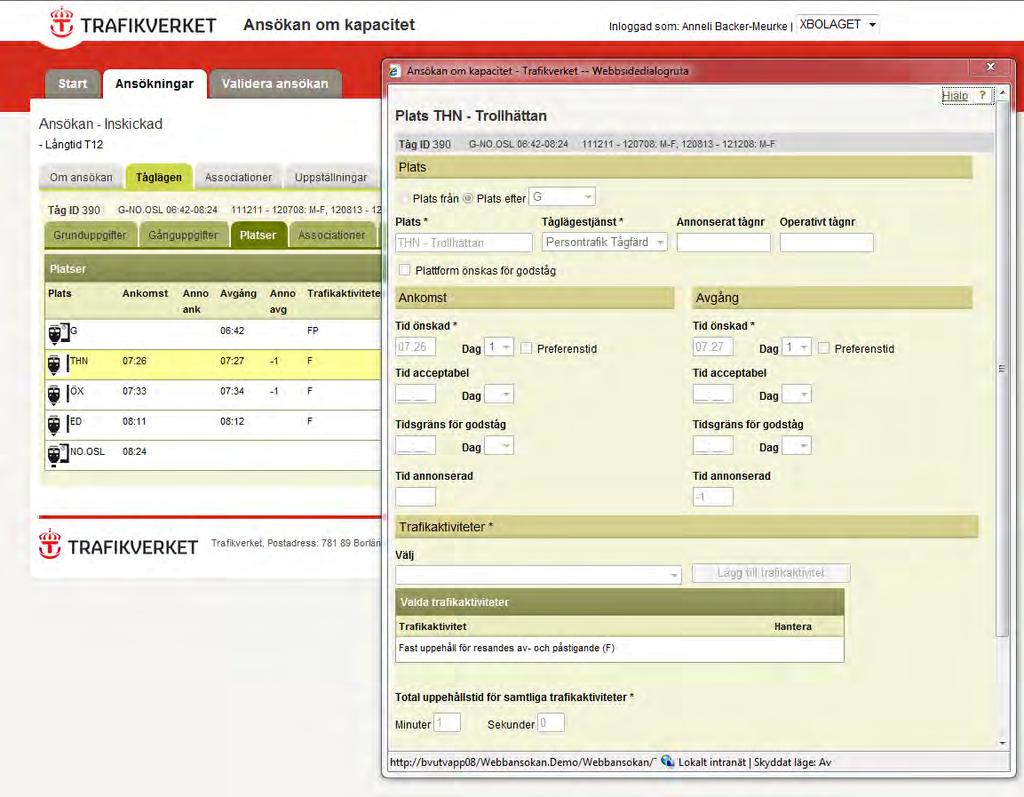This screenshot has width=1024, height=797.
Task: Open the Tåglägestjänst dropdown
Action: (604, 242)
